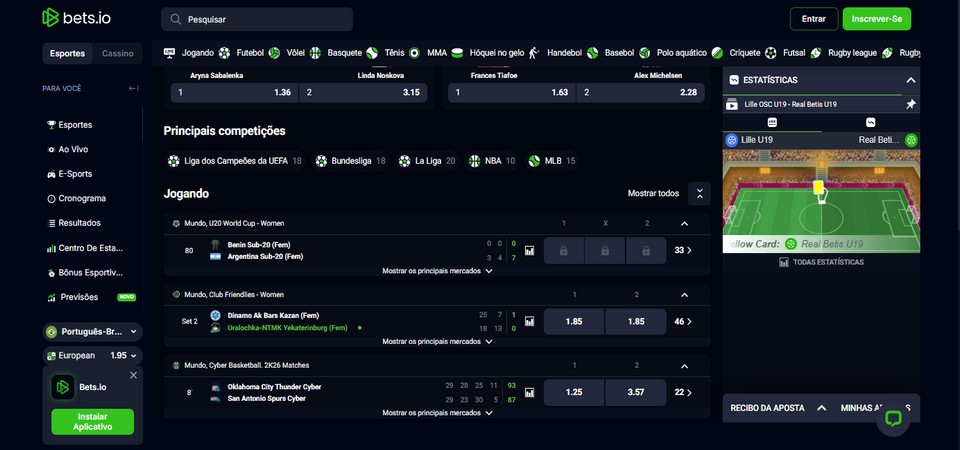This screenshot has height=450, width=960.
Task: Pin the Lille OSC U19 match widget
Action: [x=910, y=105]
